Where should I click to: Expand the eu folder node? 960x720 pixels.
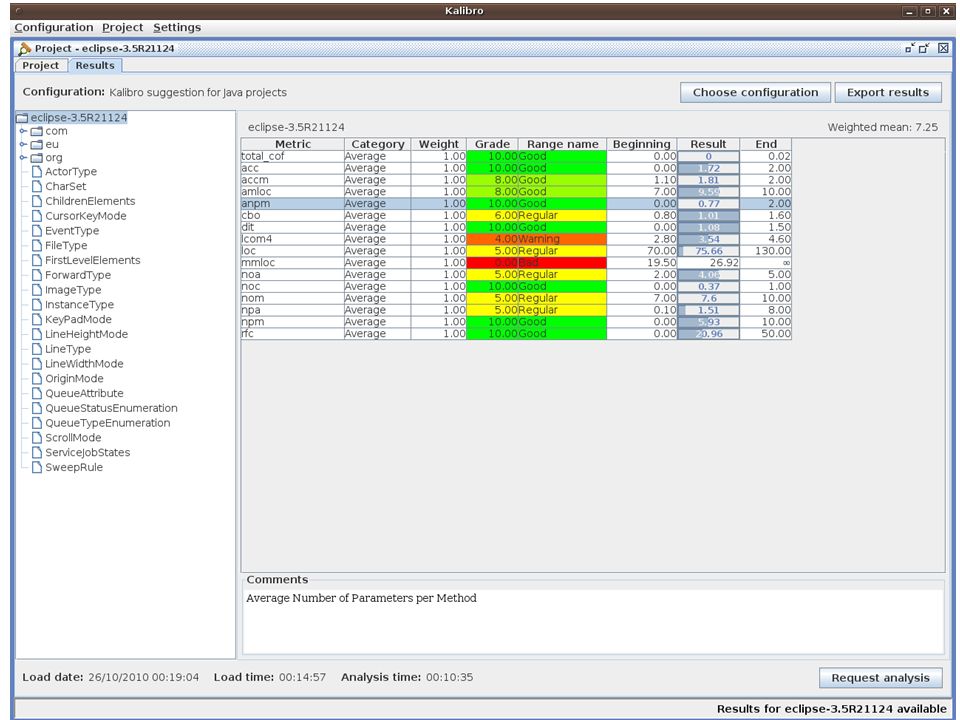[23, 144]
